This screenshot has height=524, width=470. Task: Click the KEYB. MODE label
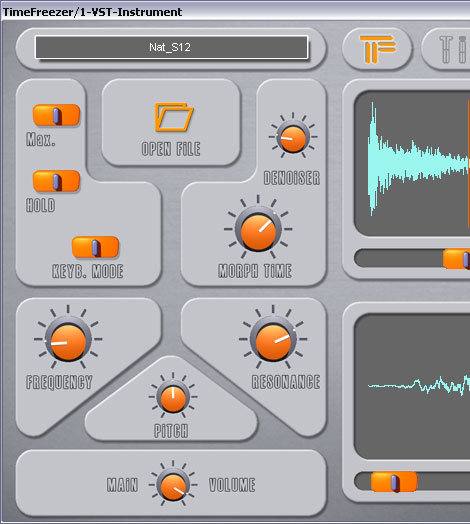[x=88, y=271]
